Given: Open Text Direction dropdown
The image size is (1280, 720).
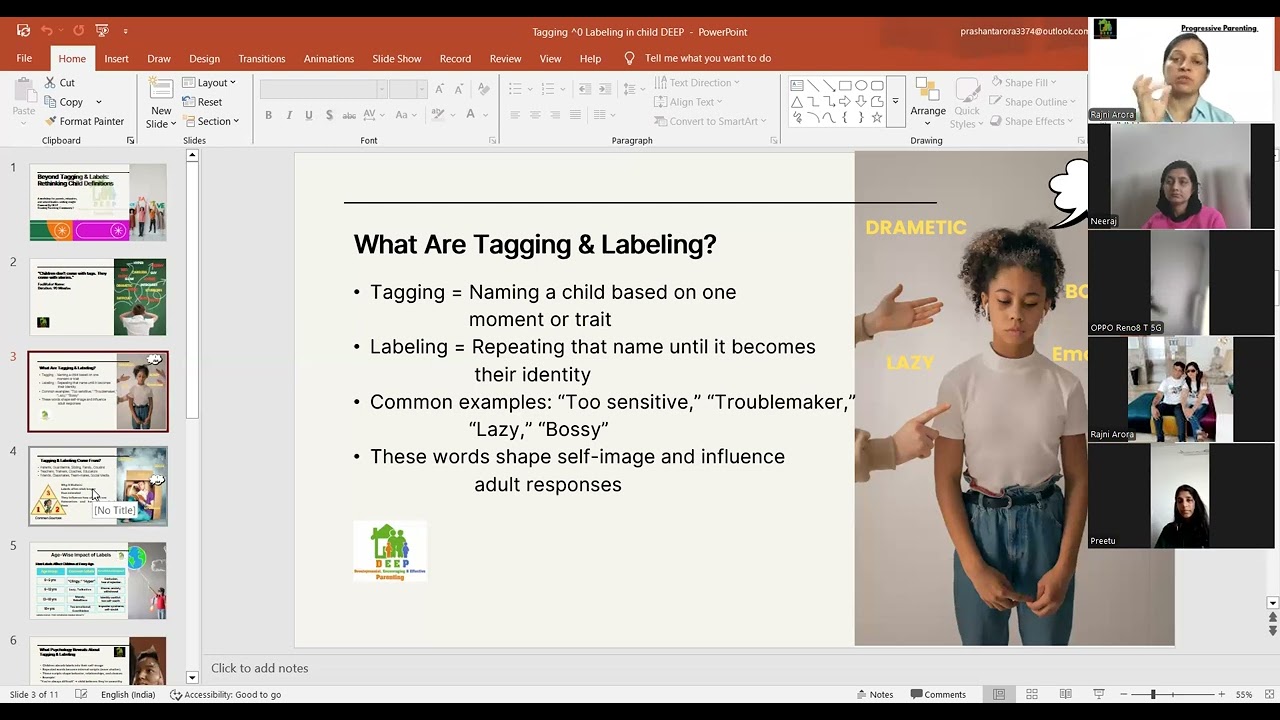Looking at the screenshot, I should click(x=696, y=83).
